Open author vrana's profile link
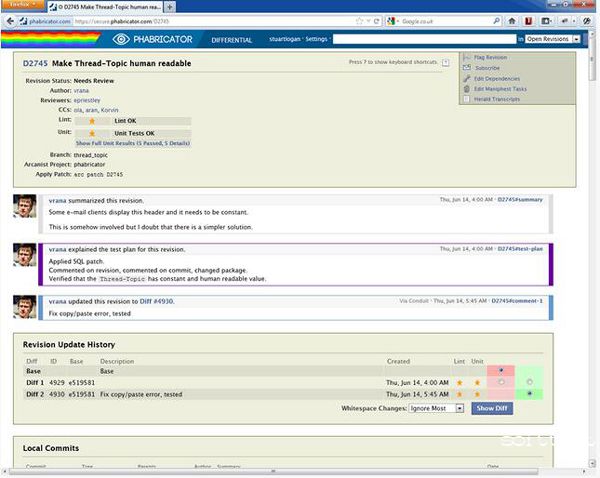The image size is (600, 478). (81, 91)
